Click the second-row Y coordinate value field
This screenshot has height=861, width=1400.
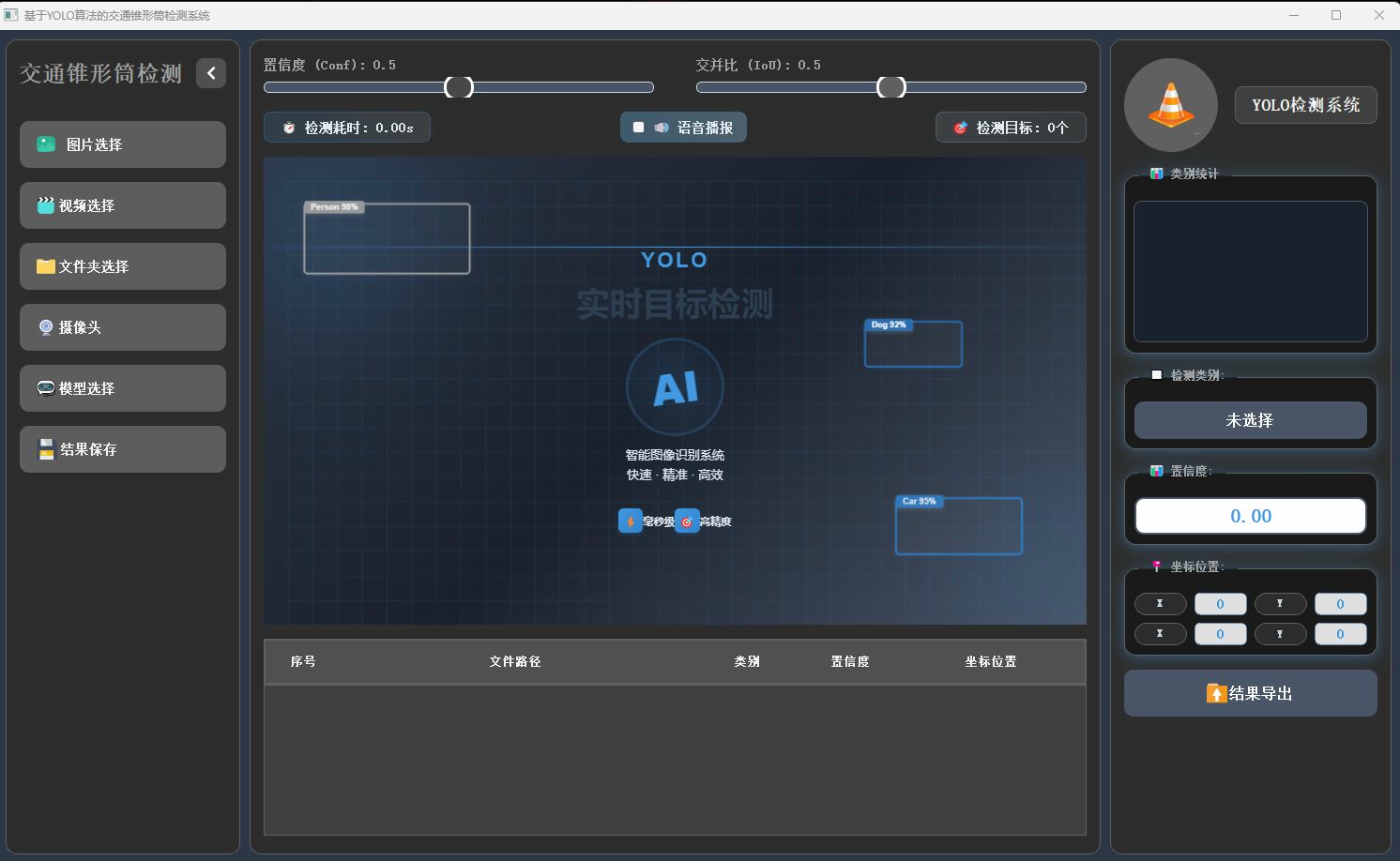1340,634
